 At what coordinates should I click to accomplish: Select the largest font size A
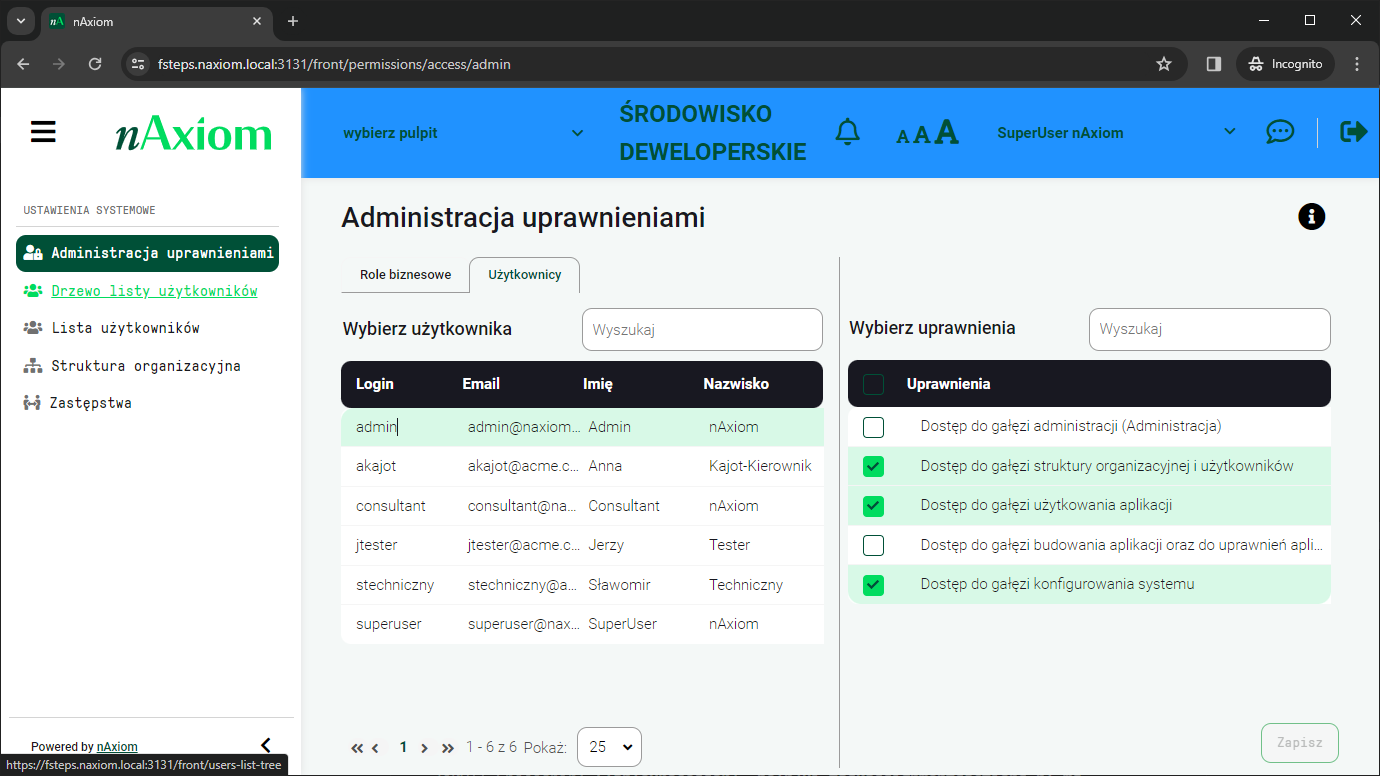tap(946, 132)
